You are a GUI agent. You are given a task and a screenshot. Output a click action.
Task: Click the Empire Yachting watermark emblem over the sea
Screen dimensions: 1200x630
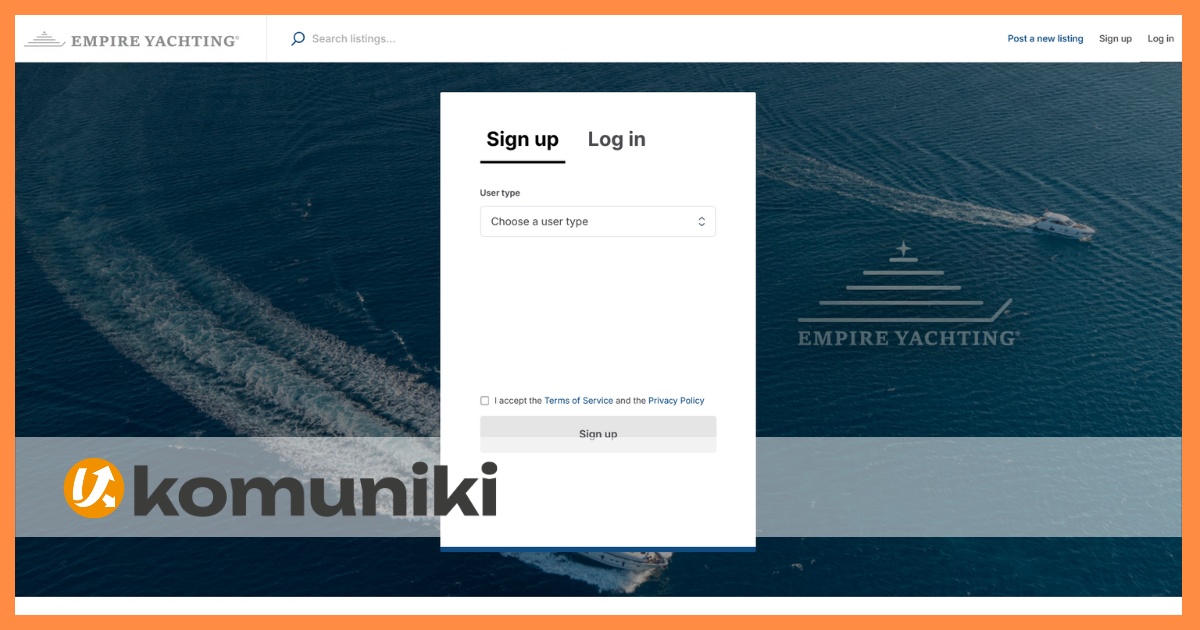click(908, 294)
